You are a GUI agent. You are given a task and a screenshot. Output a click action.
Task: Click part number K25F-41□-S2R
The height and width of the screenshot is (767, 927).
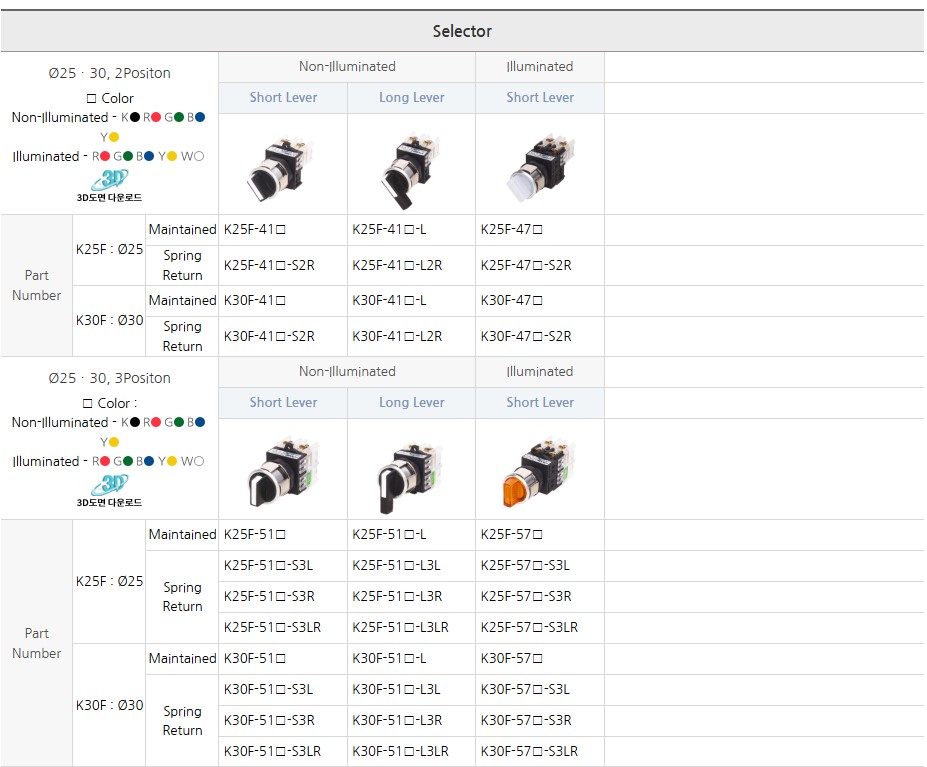(x=269, y=266)
